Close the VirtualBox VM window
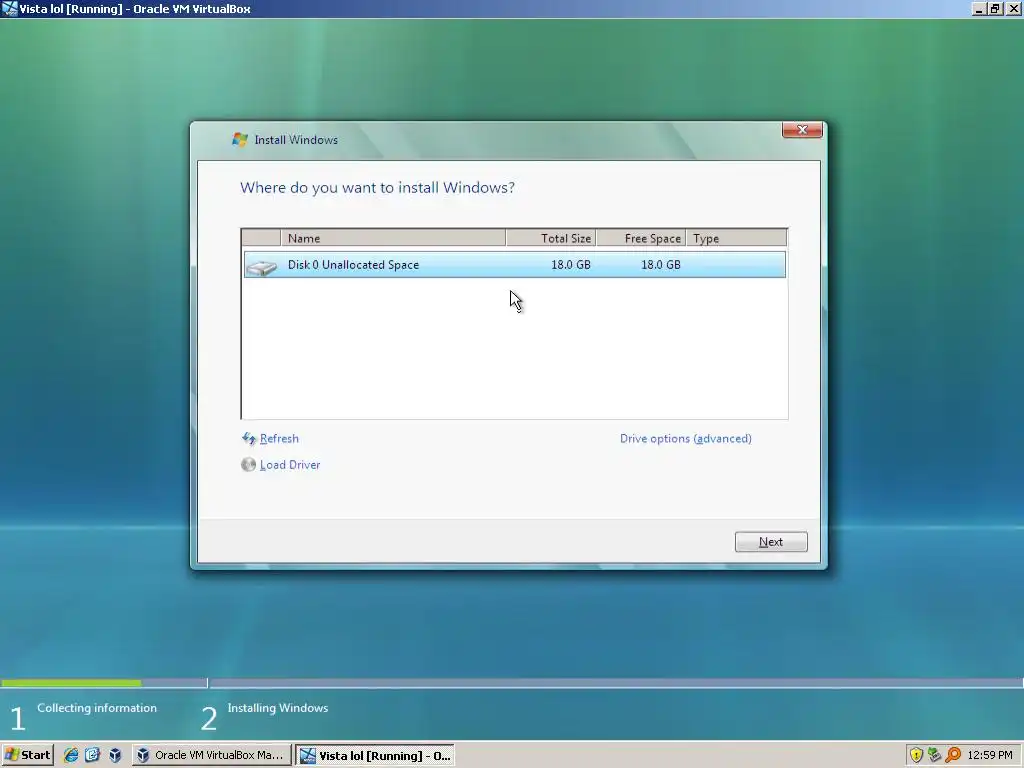 pos(1014,8)
